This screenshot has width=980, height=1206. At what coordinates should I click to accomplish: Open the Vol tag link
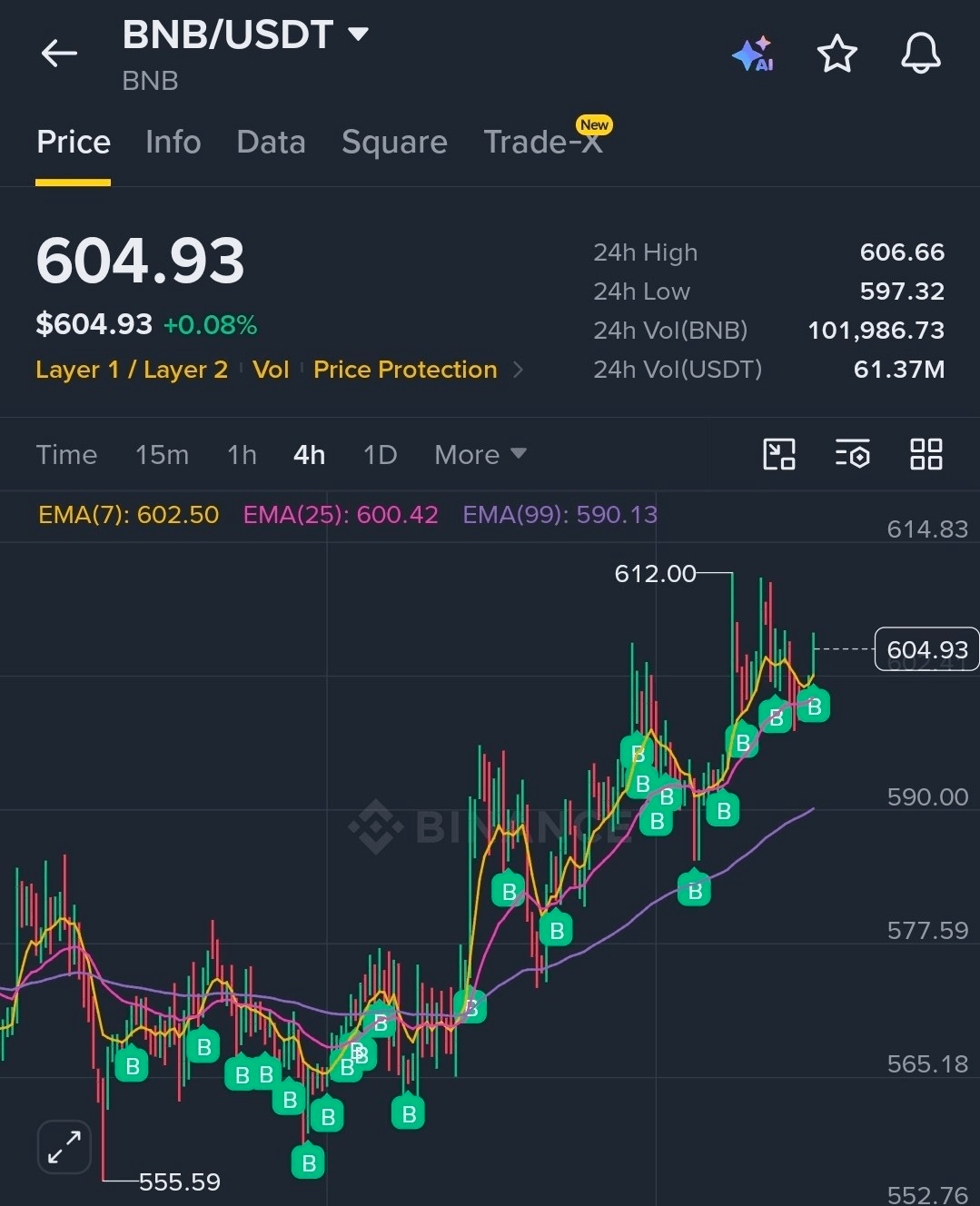coord(271,370)
